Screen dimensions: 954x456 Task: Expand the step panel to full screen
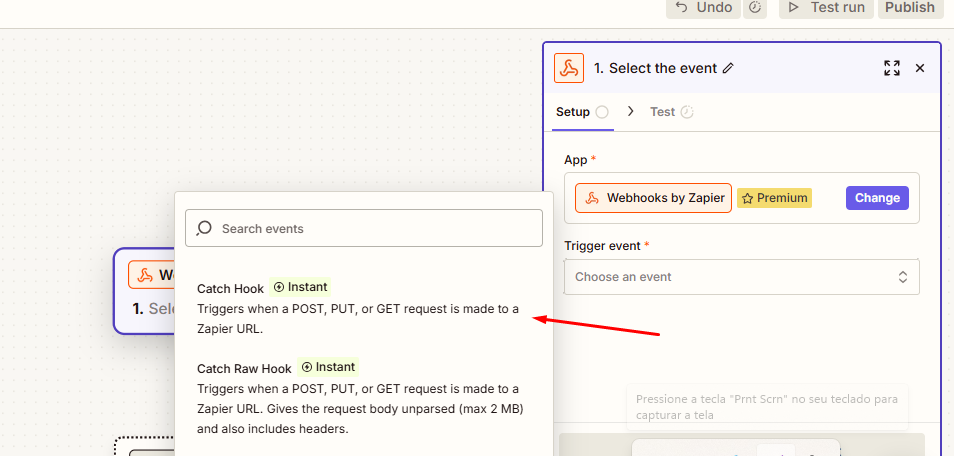pos(892,68)
